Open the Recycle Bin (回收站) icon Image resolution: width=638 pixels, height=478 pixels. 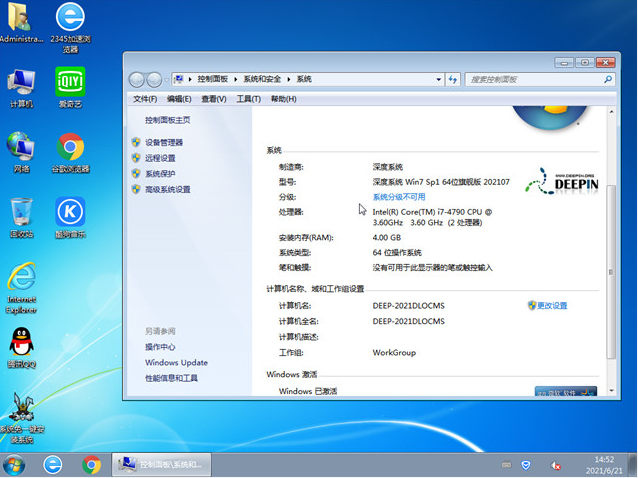tap(21, 212)
